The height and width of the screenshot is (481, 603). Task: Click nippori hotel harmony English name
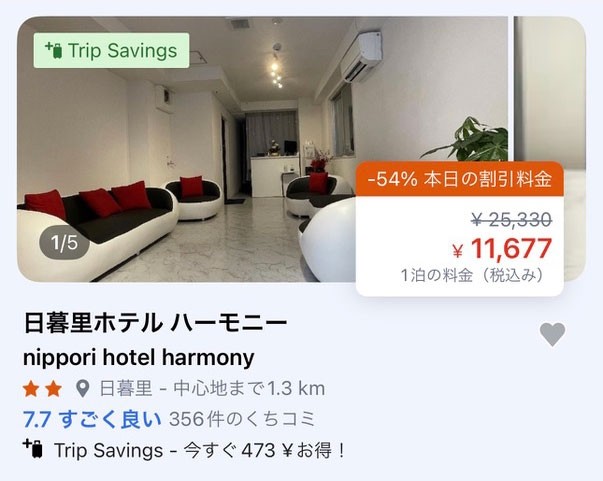click(x=139, y=357)
